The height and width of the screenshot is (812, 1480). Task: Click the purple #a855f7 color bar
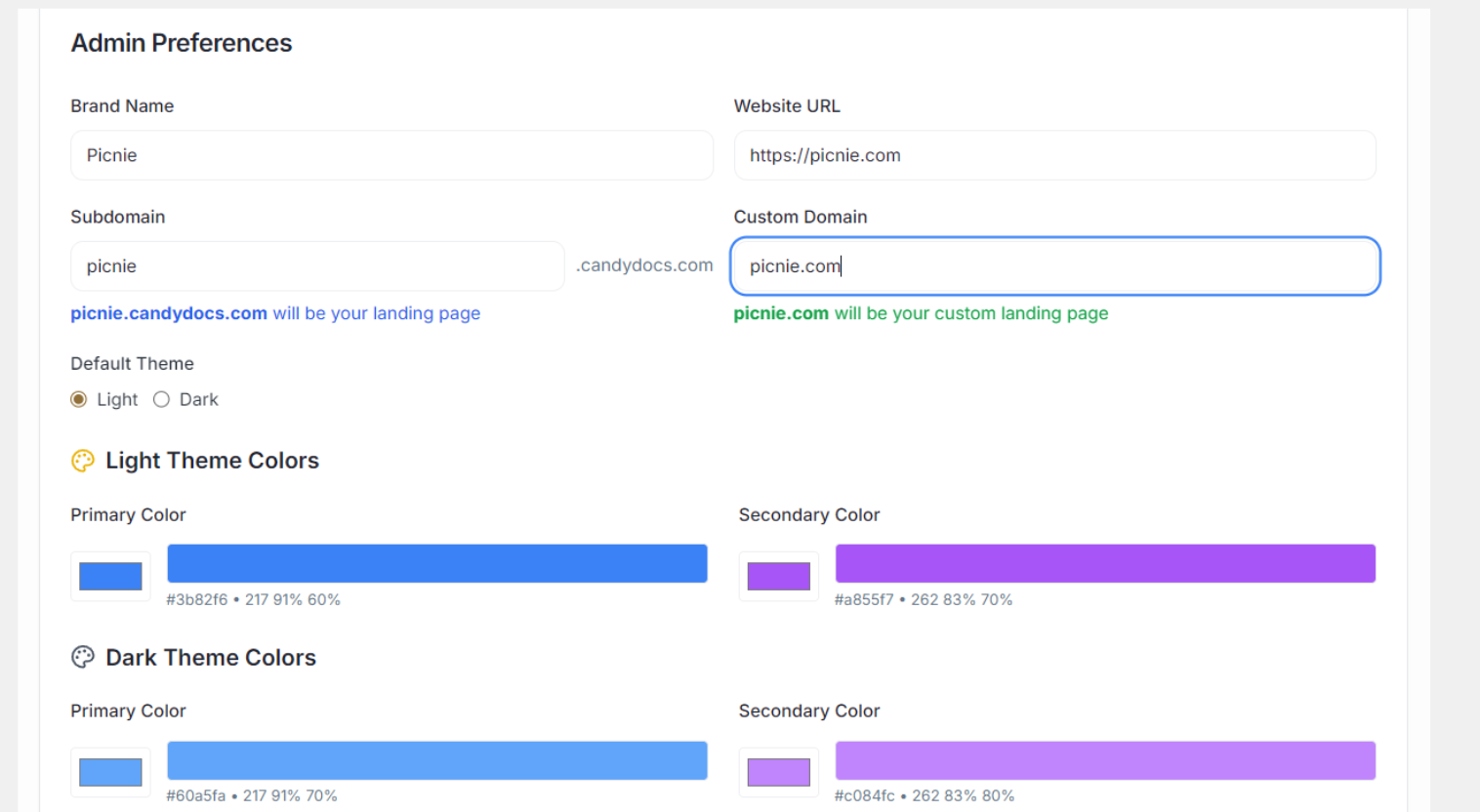(1104, 563)
